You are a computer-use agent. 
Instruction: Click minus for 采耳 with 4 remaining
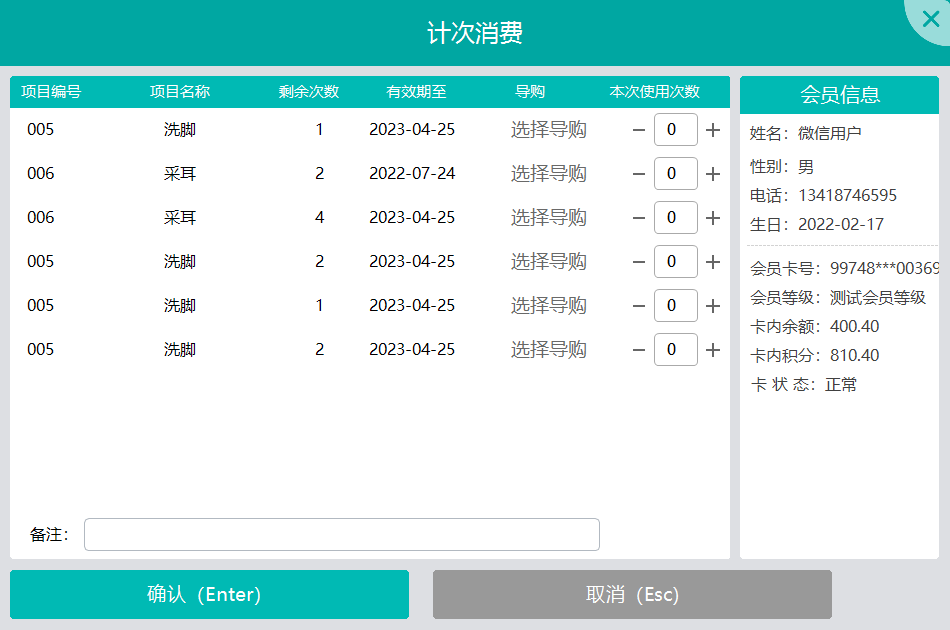coord(639,218)
